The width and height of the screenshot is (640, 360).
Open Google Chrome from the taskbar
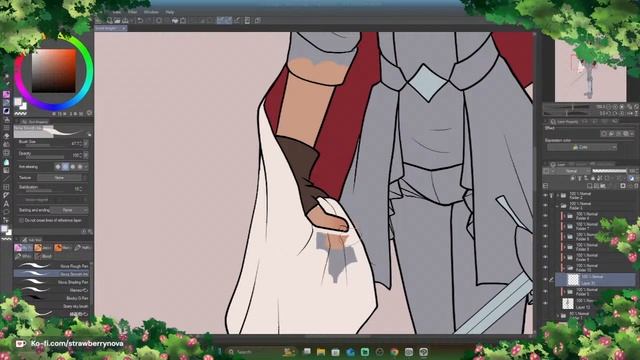point(394,352)
